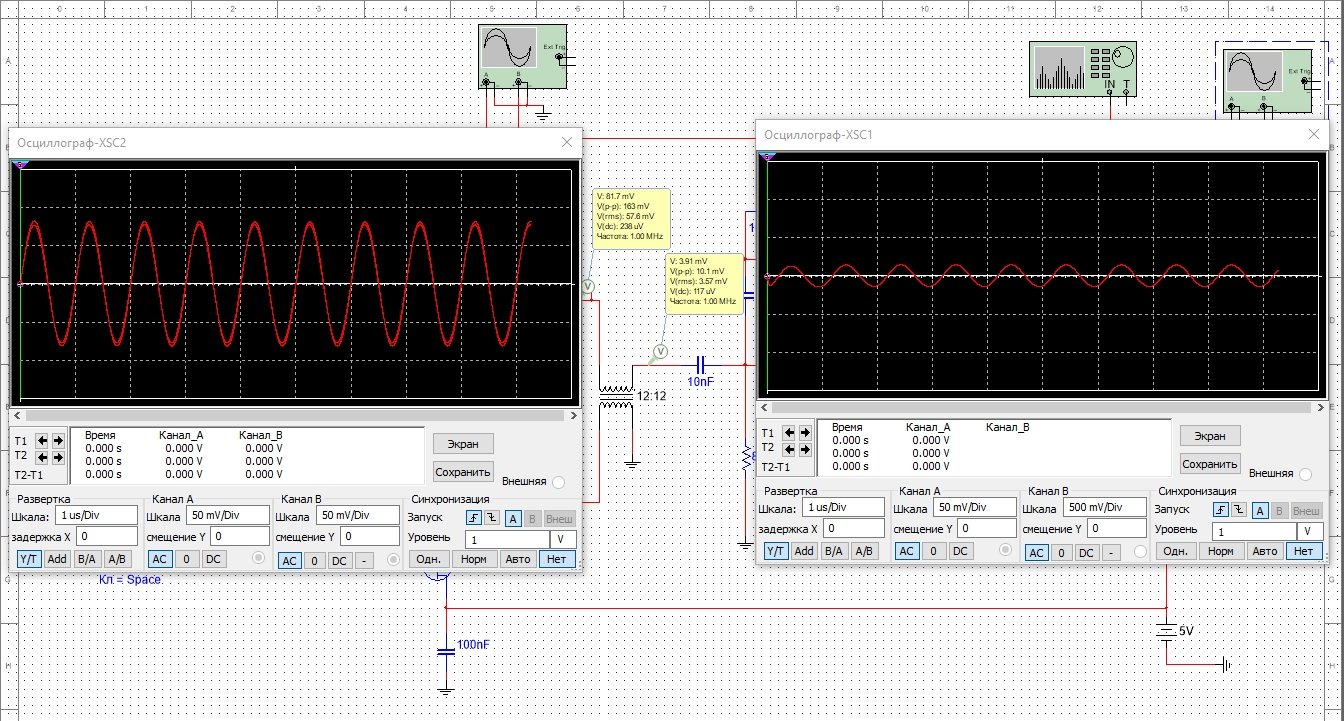Select the 10nF capacitor on schematic
This screenshot has width=1344, height=721.
click(700, 364)
